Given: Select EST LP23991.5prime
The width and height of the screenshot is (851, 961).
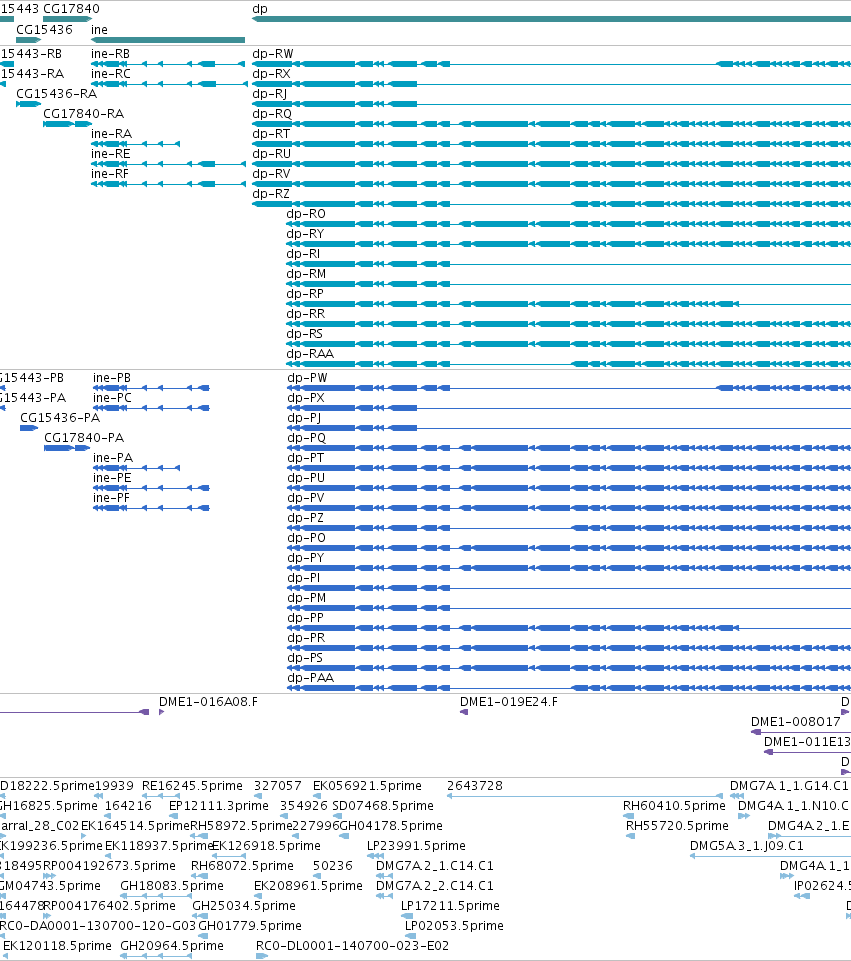Looking at the screenshot, I should [x=416, y=846].
